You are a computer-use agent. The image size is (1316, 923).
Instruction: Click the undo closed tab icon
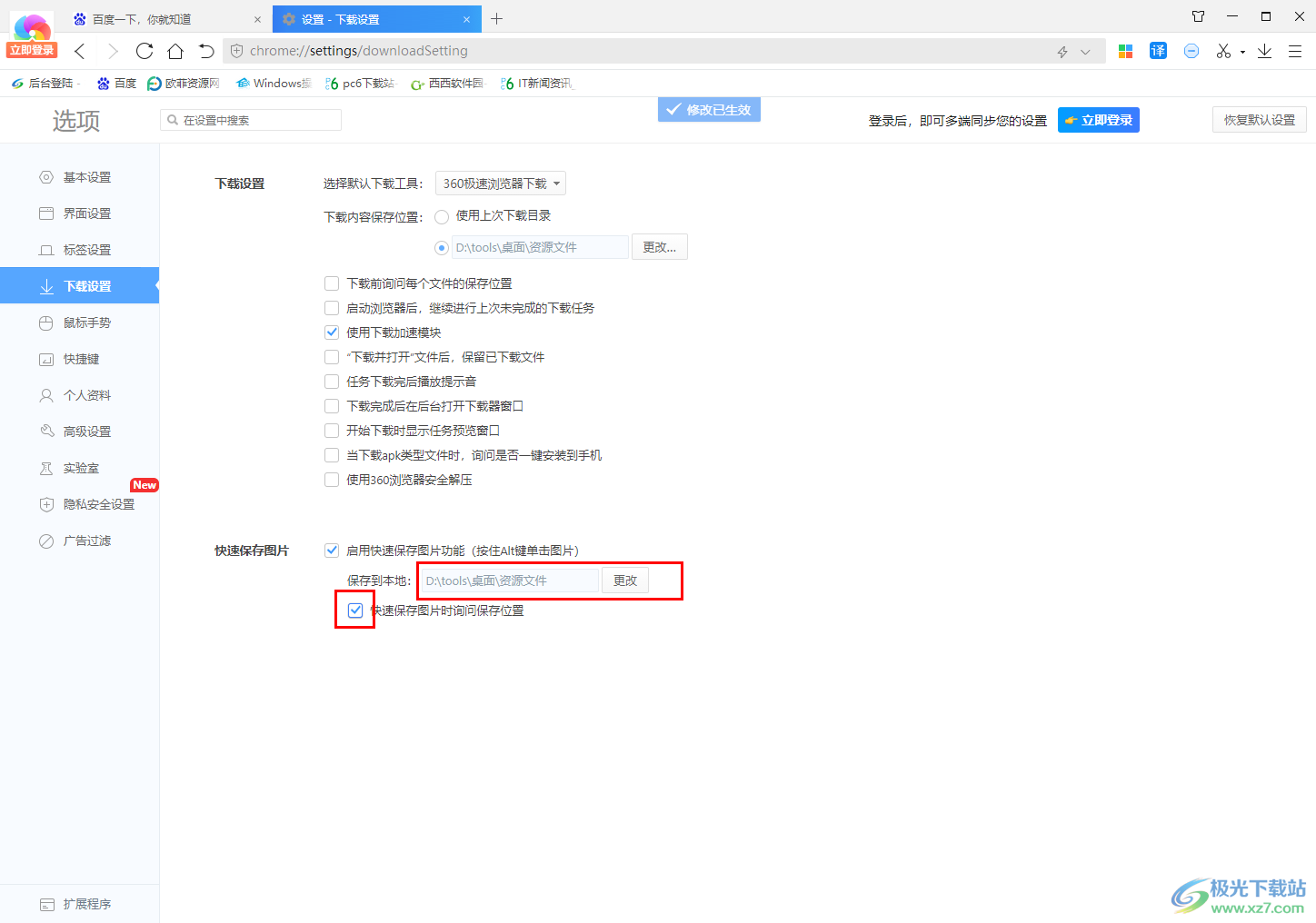(206, 51)
